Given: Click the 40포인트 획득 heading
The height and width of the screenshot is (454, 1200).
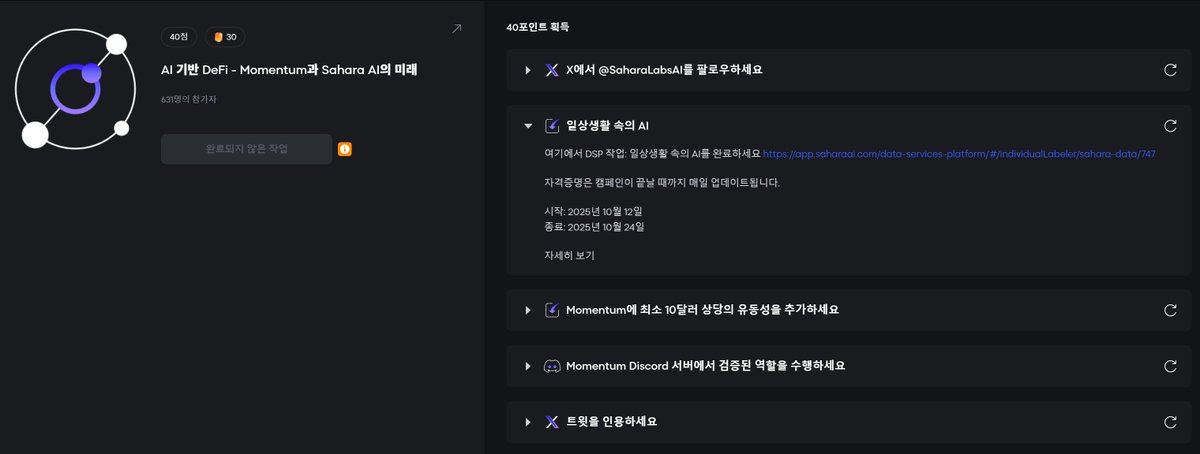Looking at the screenshot, I should click(x=539, y=27).
